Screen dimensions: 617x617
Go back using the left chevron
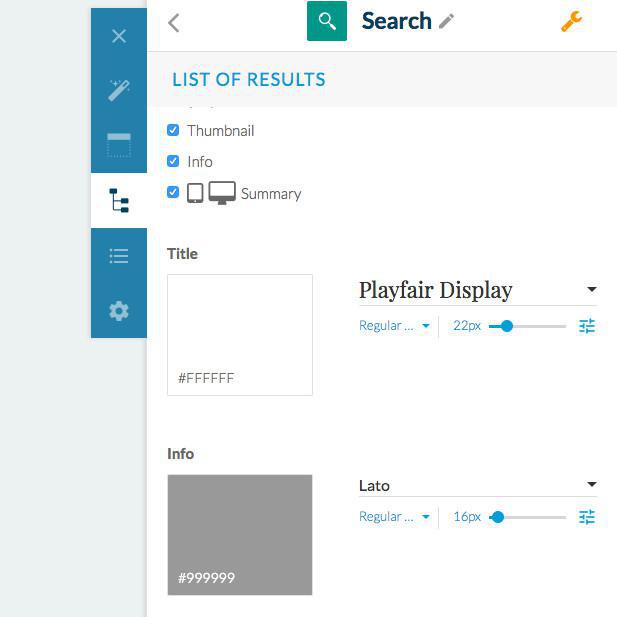pyautogui.click(x=174, y=22)
